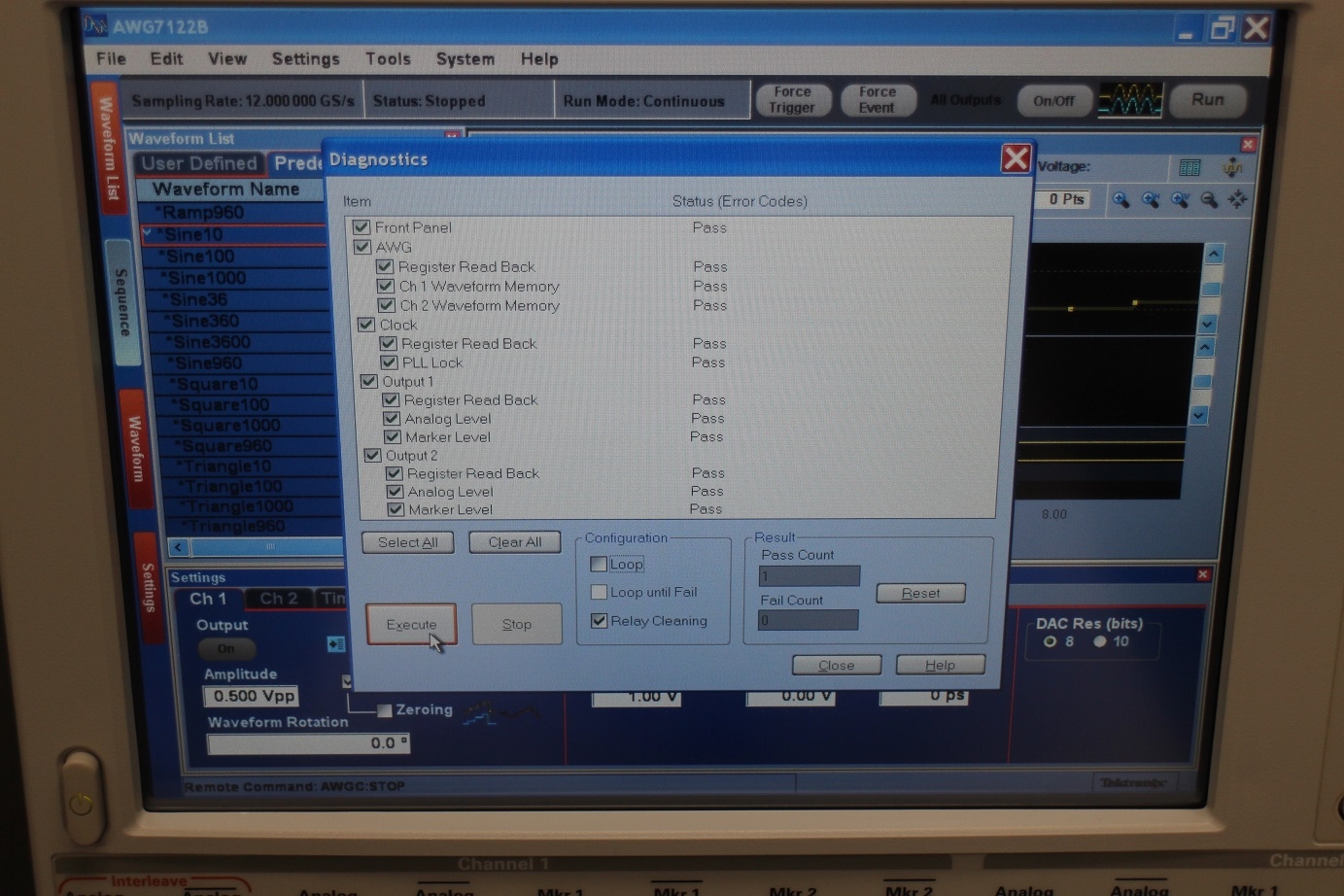This screenshot has height=896, width=1344.
Task: Close the lower right panel red X
Action: click(1203, 574)
